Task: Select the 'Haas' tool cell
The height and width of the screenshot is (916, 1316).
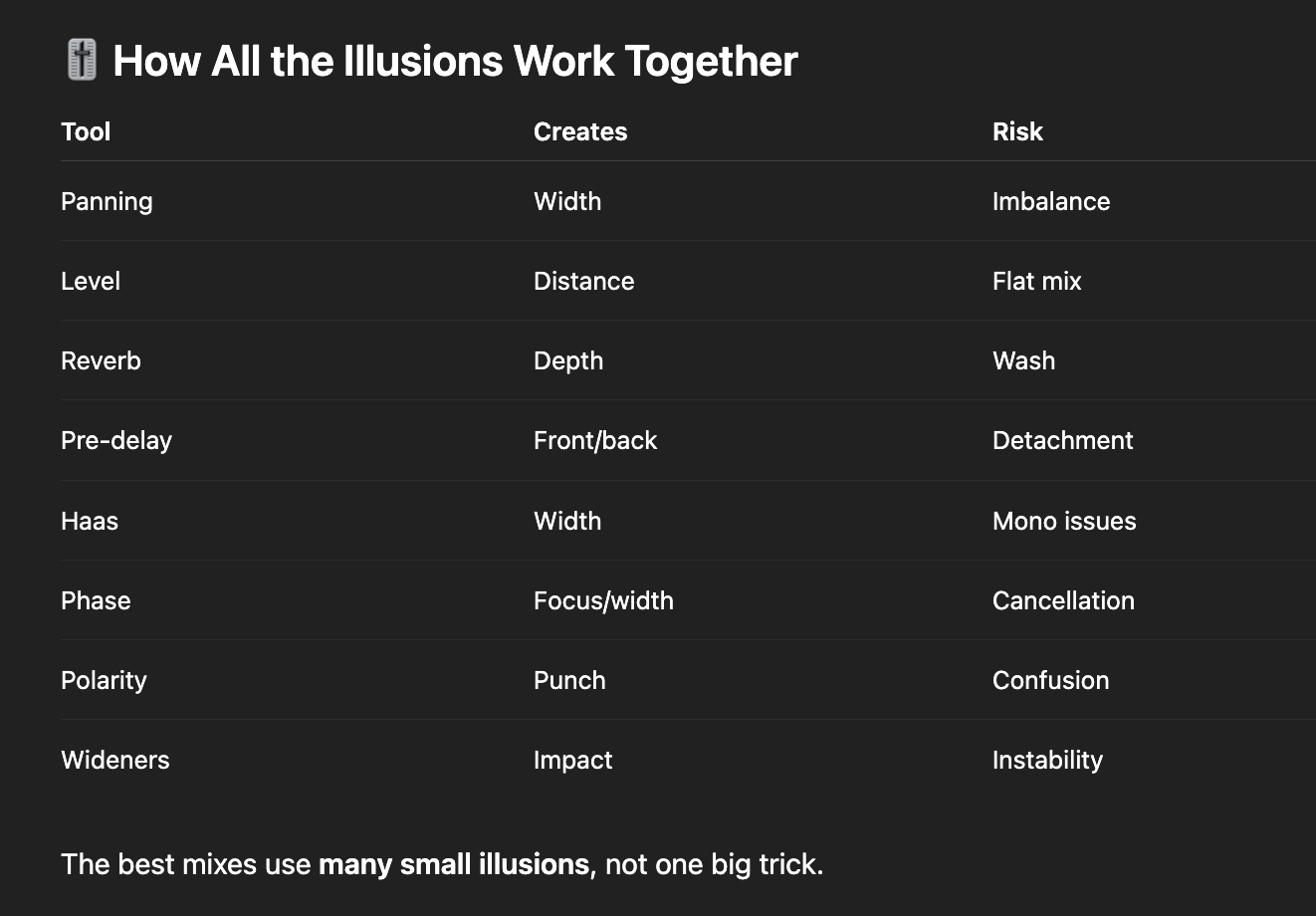Action: (x=90, y=521)
